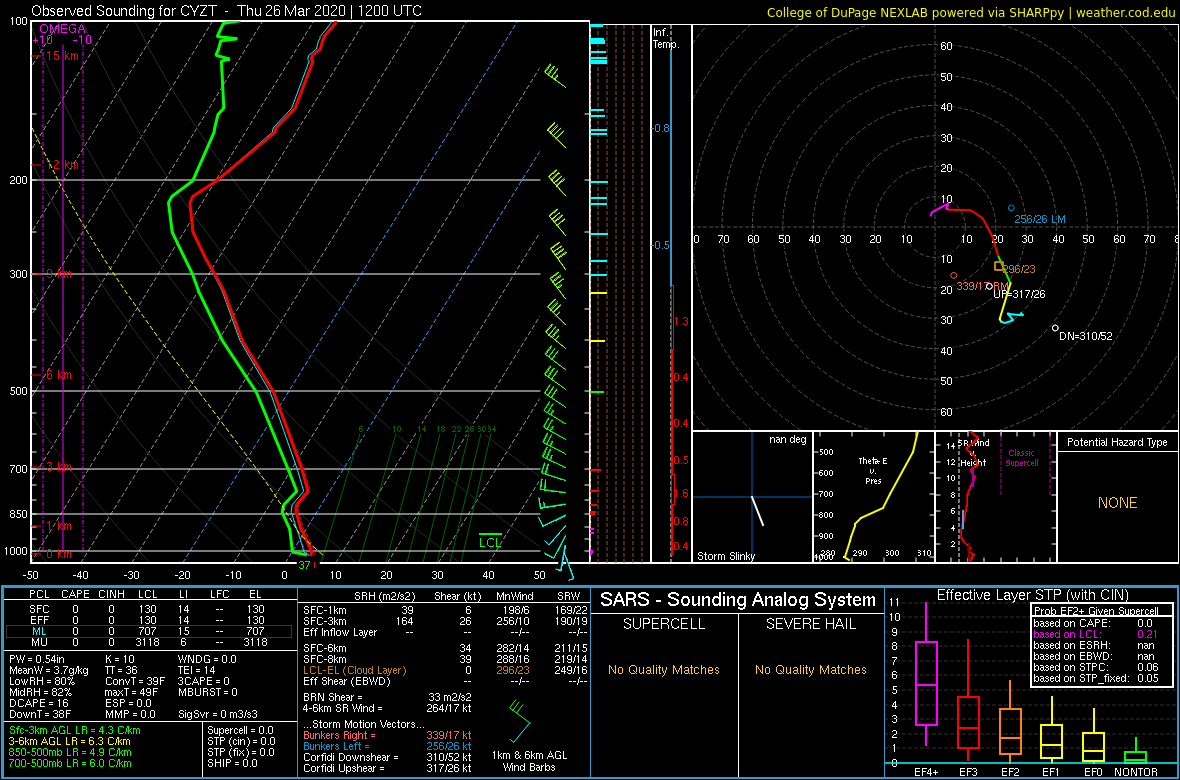Click the orange cloud-layer square on hodograph
Image resolution: width=1180 pixels, height=780 pixels.
point(999,266)
